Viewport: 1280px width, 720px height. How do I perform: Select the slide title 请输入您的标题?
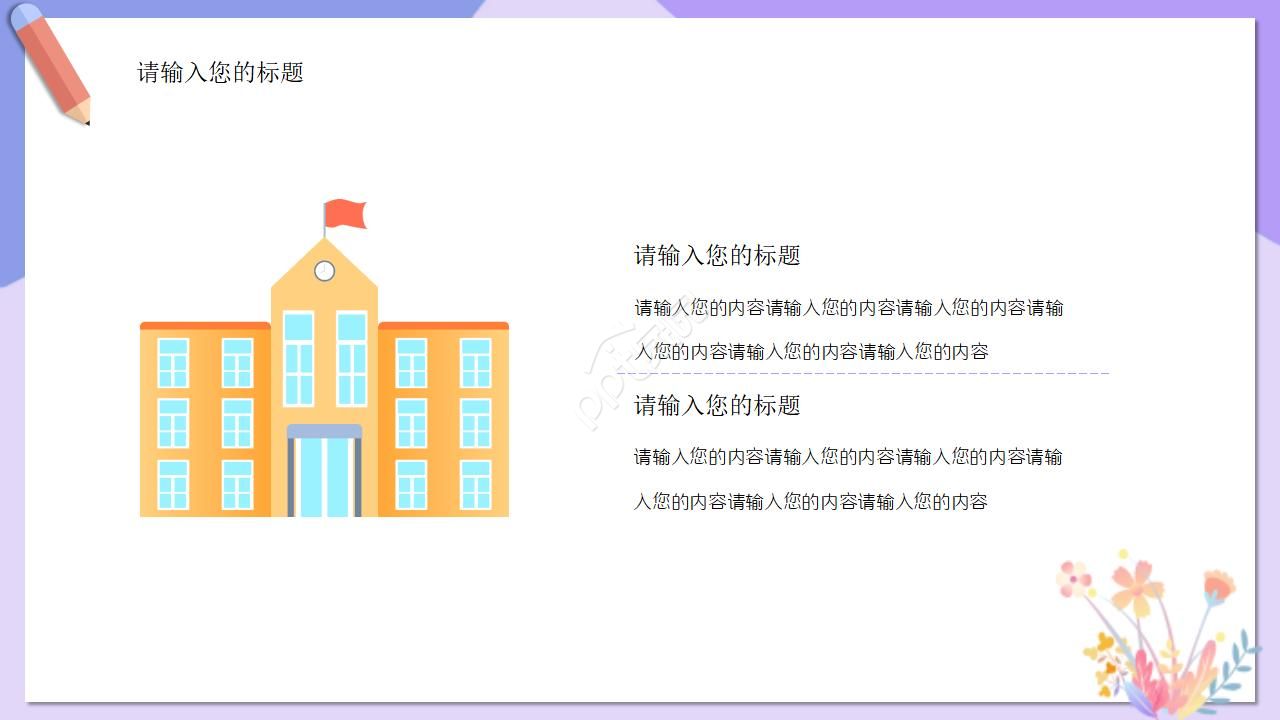[219, 72]
